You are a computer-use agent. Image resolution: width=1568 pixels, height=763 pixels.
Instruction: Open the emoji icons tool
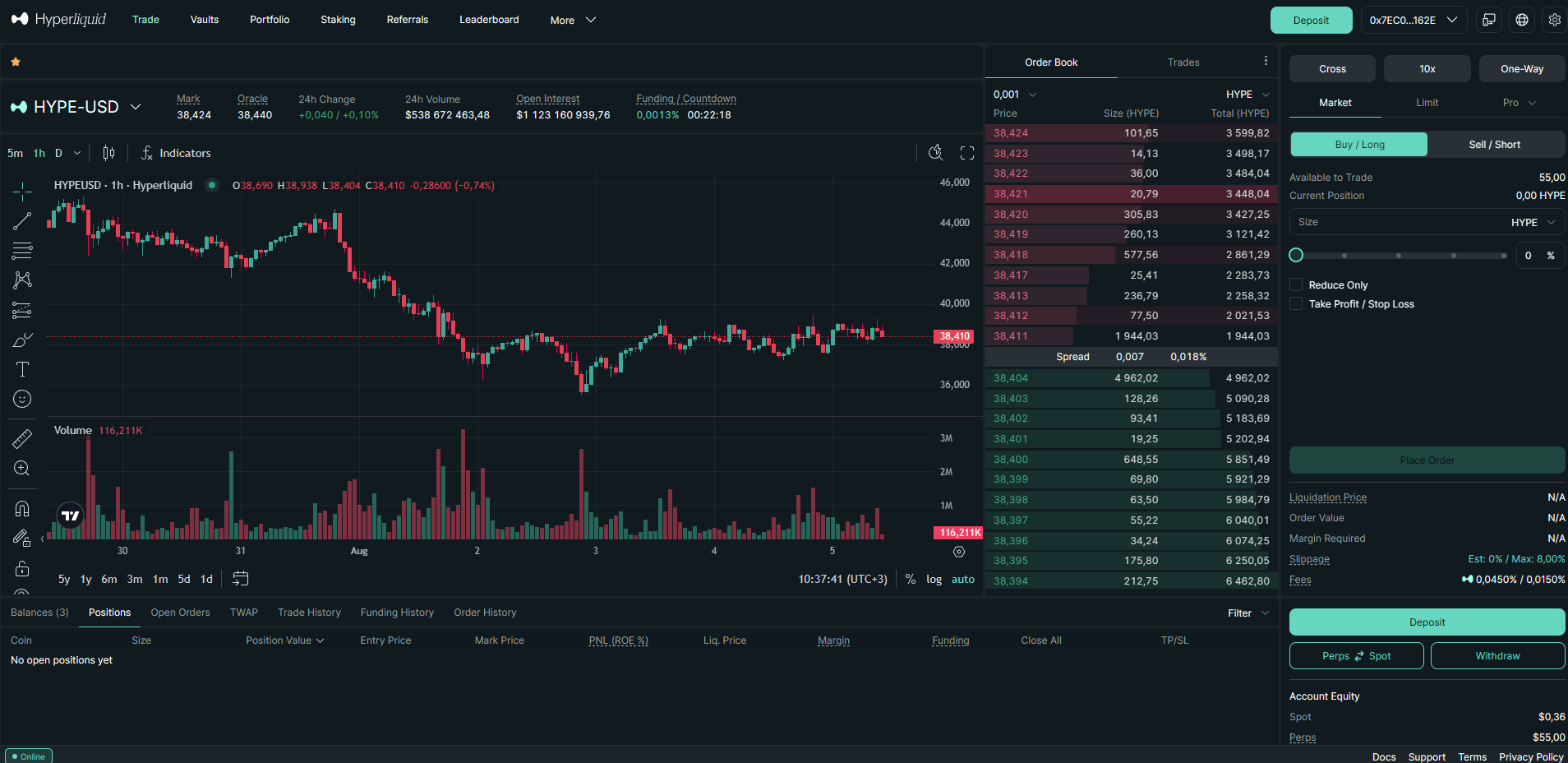point(22,399)
